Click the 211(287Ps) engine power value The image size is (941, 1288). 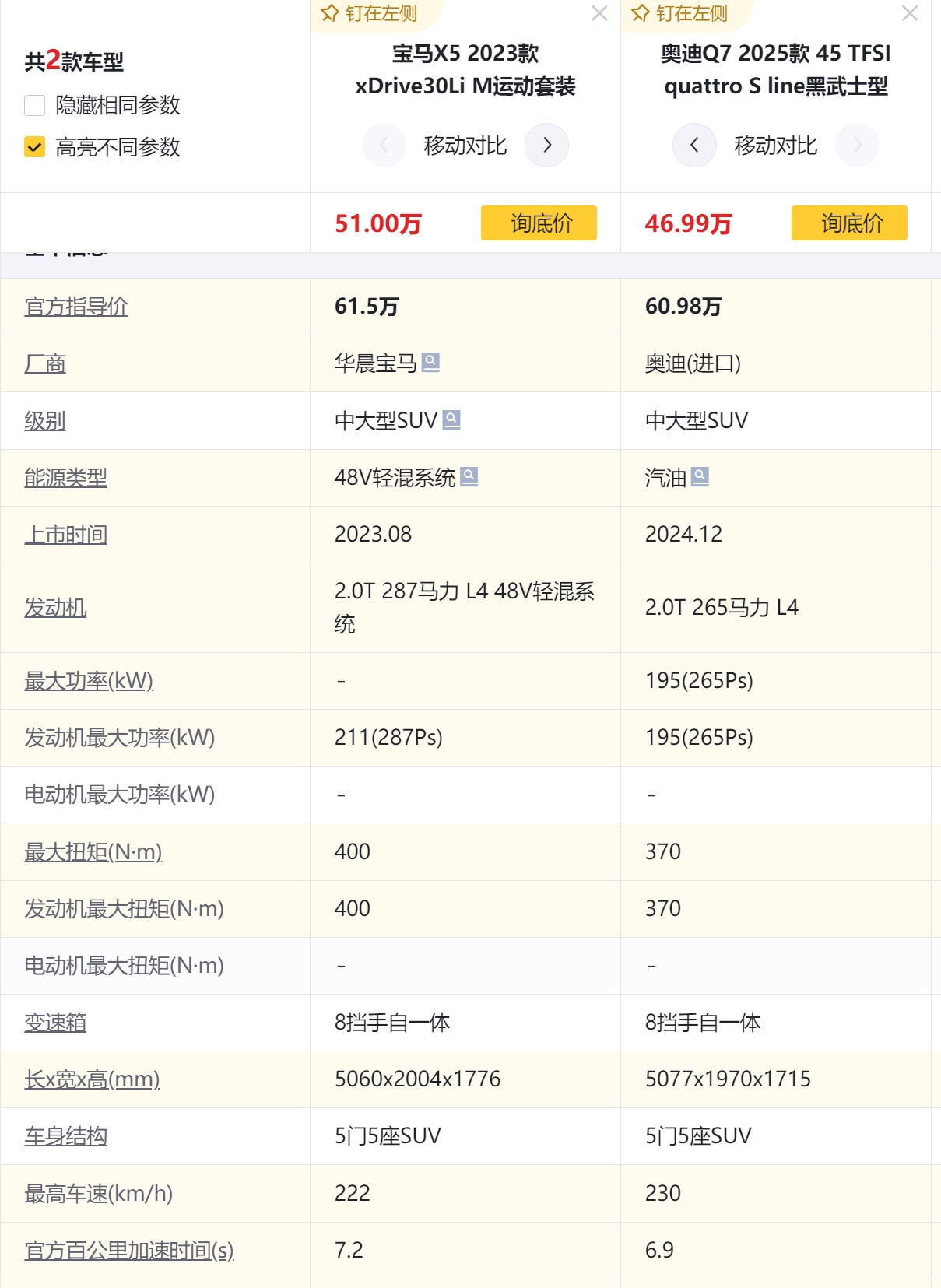click(388, 738)
